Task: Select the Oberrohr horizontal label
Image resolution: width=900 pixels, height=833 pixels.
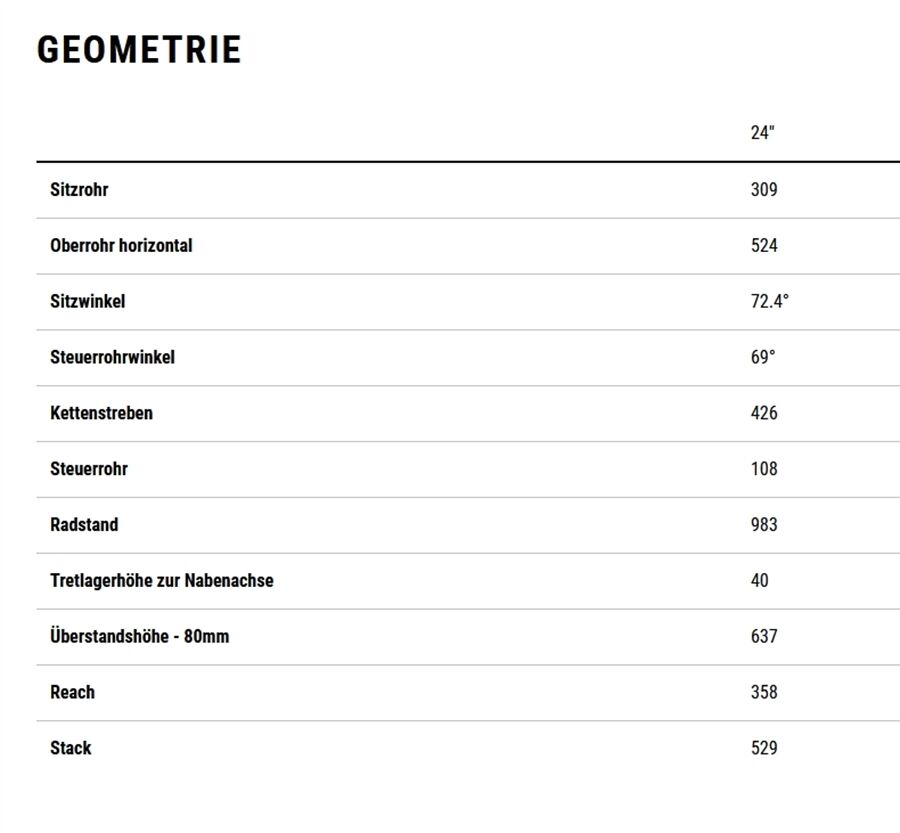Action: (x=121, y=246)
